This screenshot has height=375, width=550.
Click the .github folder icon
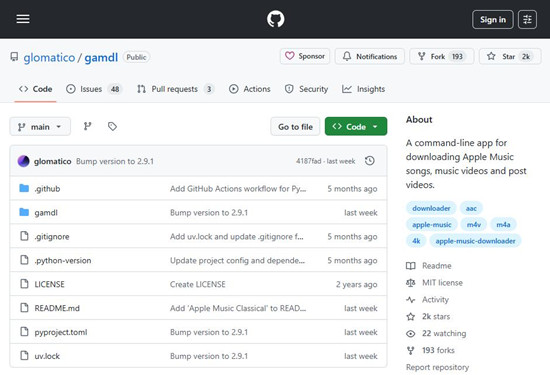tap(24, 188)
